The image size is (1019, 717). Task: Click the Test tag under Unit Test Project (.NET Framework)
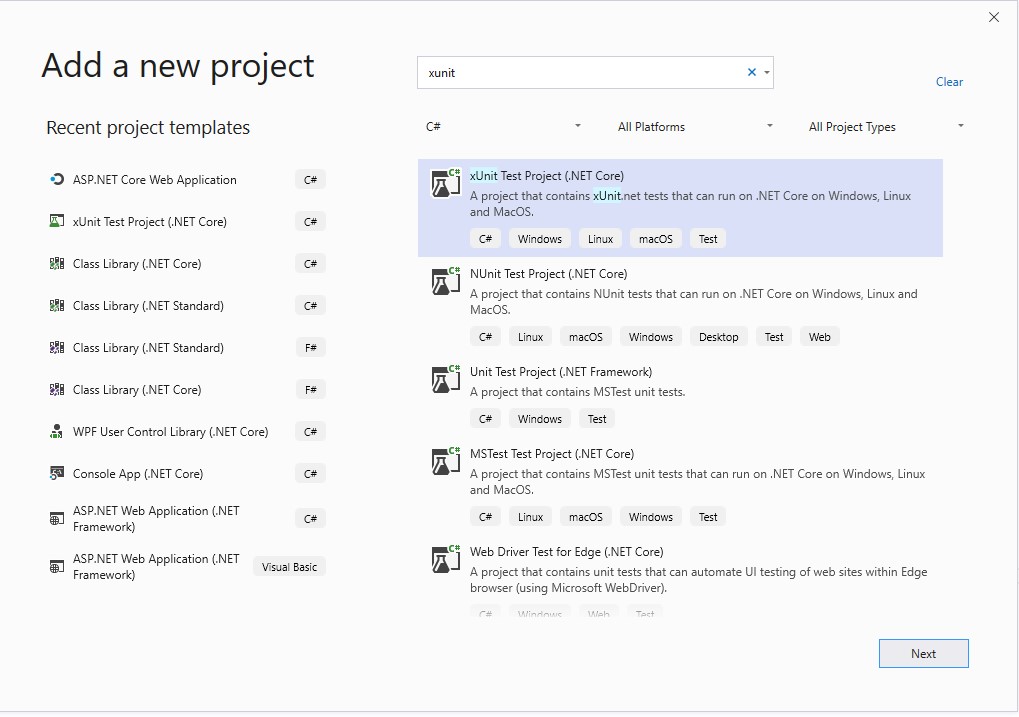coord(597,419)
